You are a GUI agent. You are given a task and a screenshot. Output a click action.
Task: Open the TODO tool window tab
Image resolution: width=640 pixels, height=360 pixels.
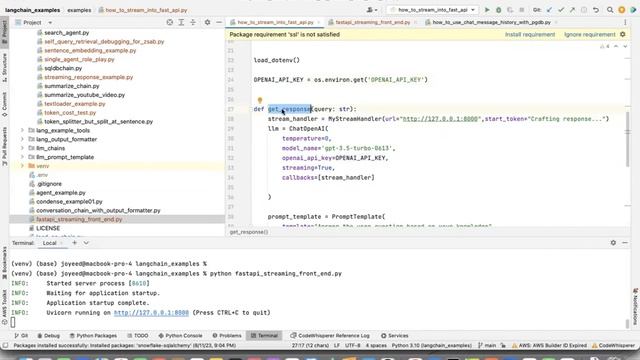[x=138, y=336]
